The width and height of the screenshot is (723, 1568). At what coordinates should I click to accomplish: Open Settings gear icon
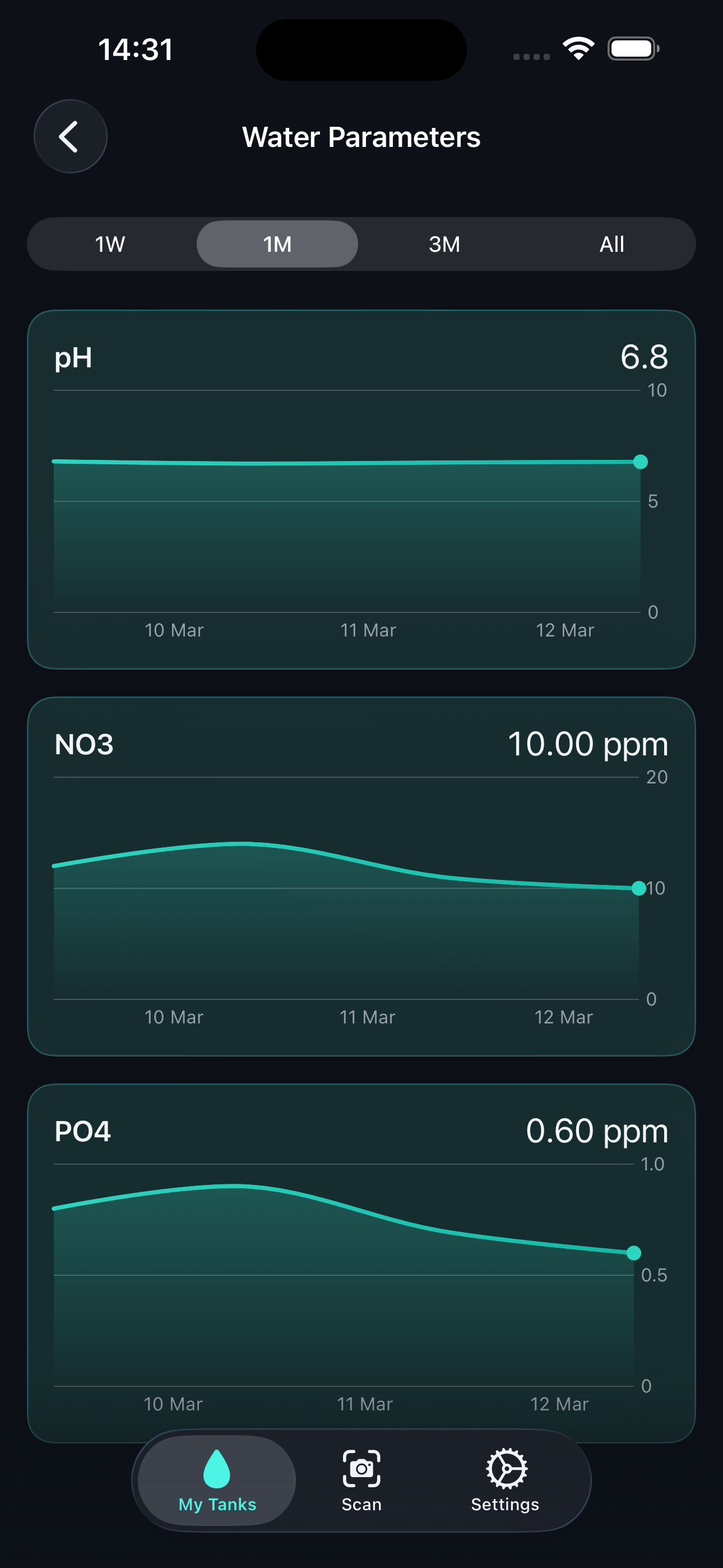[x=505, y=1468]
